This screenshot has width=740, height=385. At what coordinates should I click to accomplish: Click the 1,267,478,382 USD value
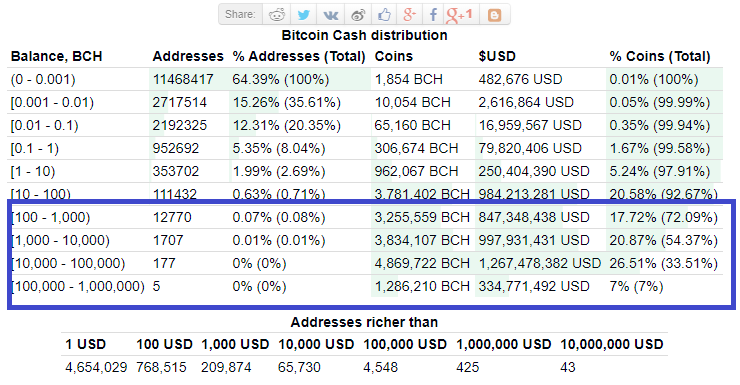point(540,263)
